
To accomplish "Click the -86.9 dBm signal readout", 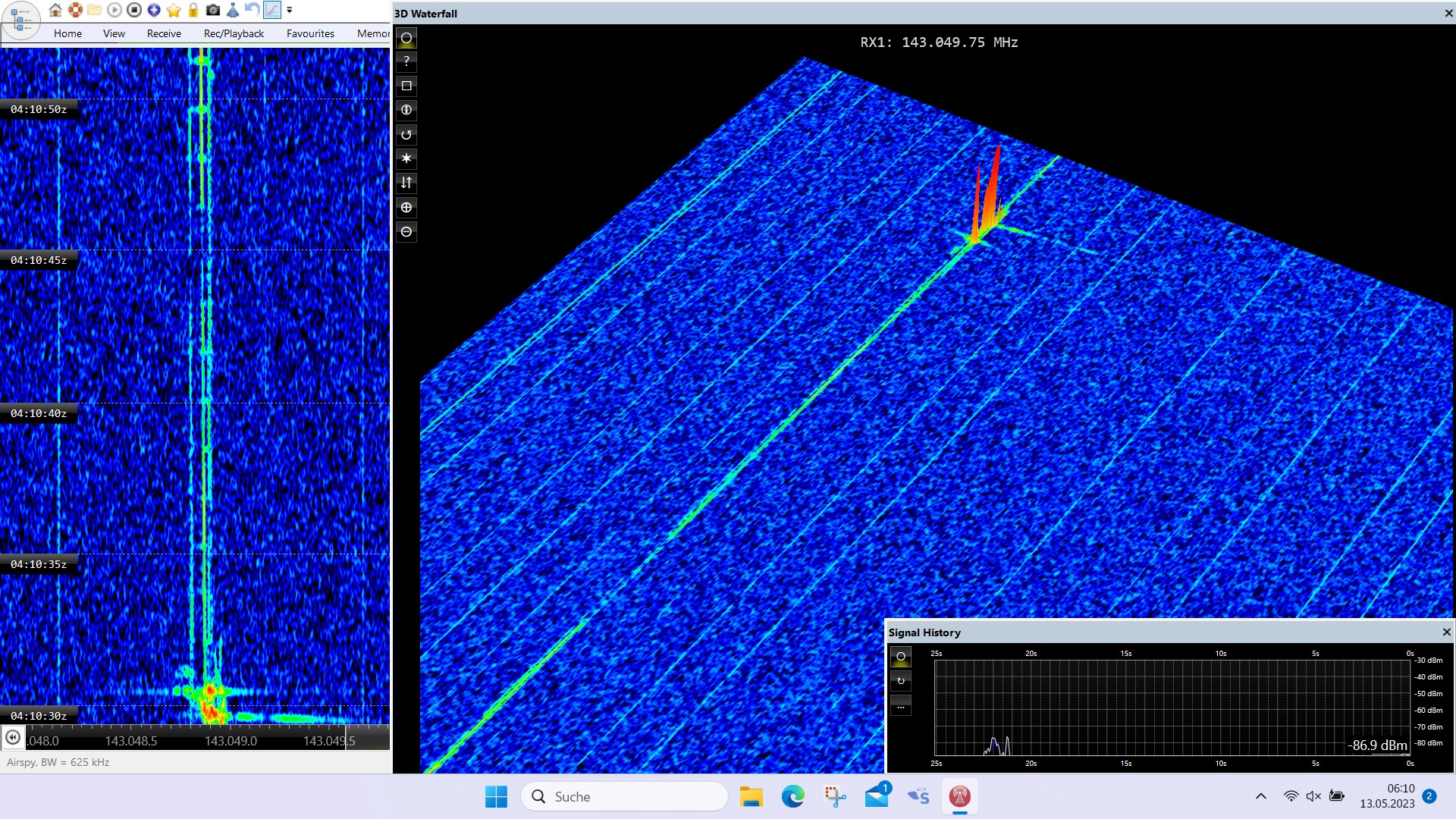I will (1377, 745).
